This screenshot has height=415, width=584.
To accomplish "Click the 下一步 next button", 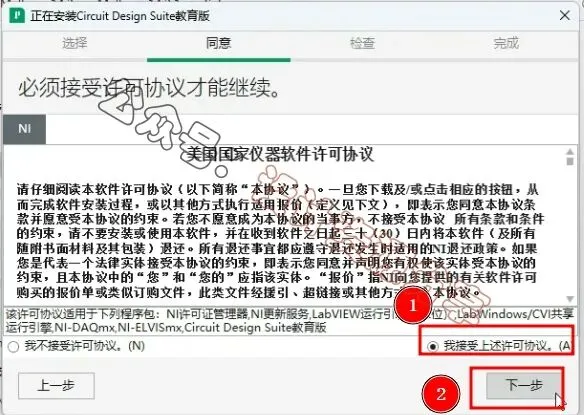I will point(524,386).
